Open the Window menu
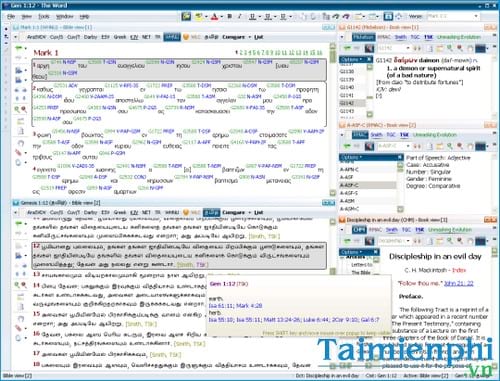 pos(64,16)
